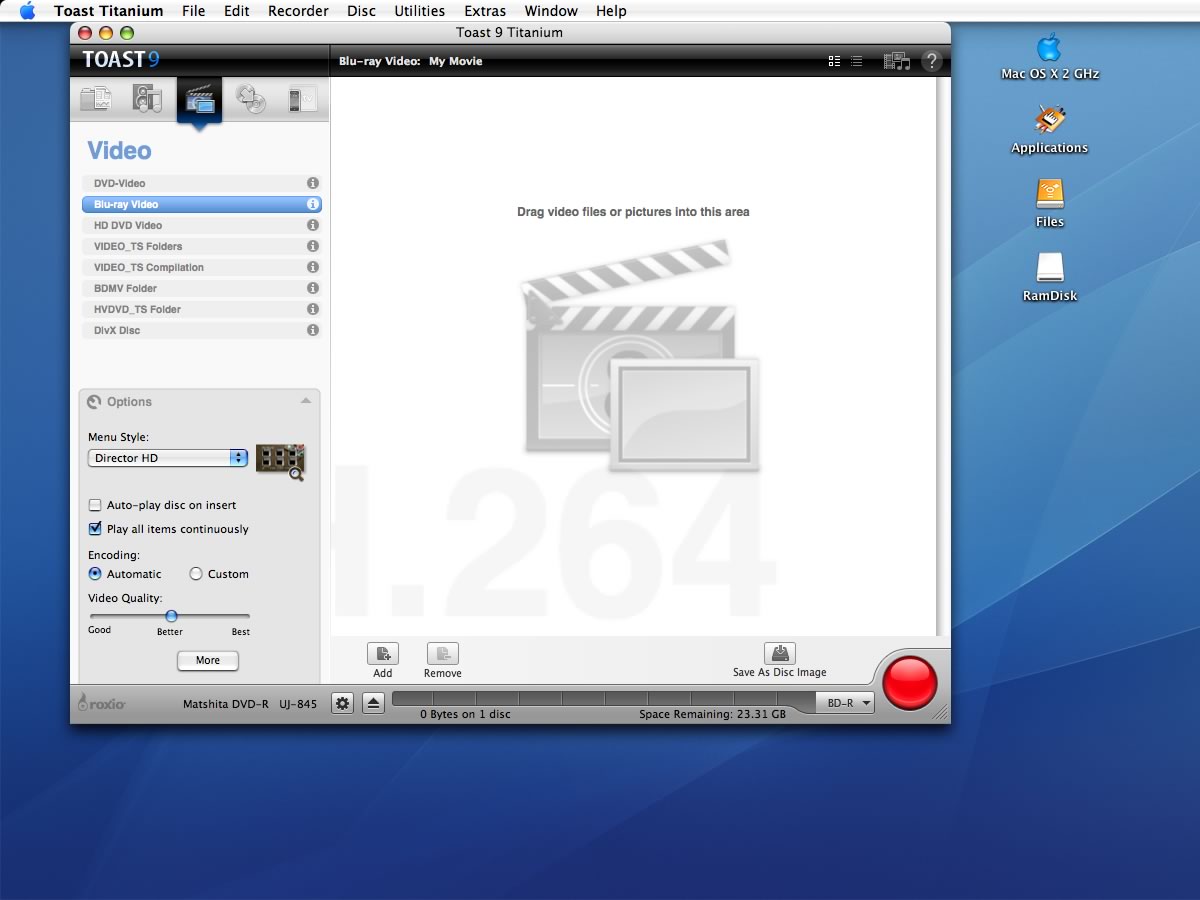Eject the disc with eject button
This screenshot has width=1200, height=900.
(373, 703)
